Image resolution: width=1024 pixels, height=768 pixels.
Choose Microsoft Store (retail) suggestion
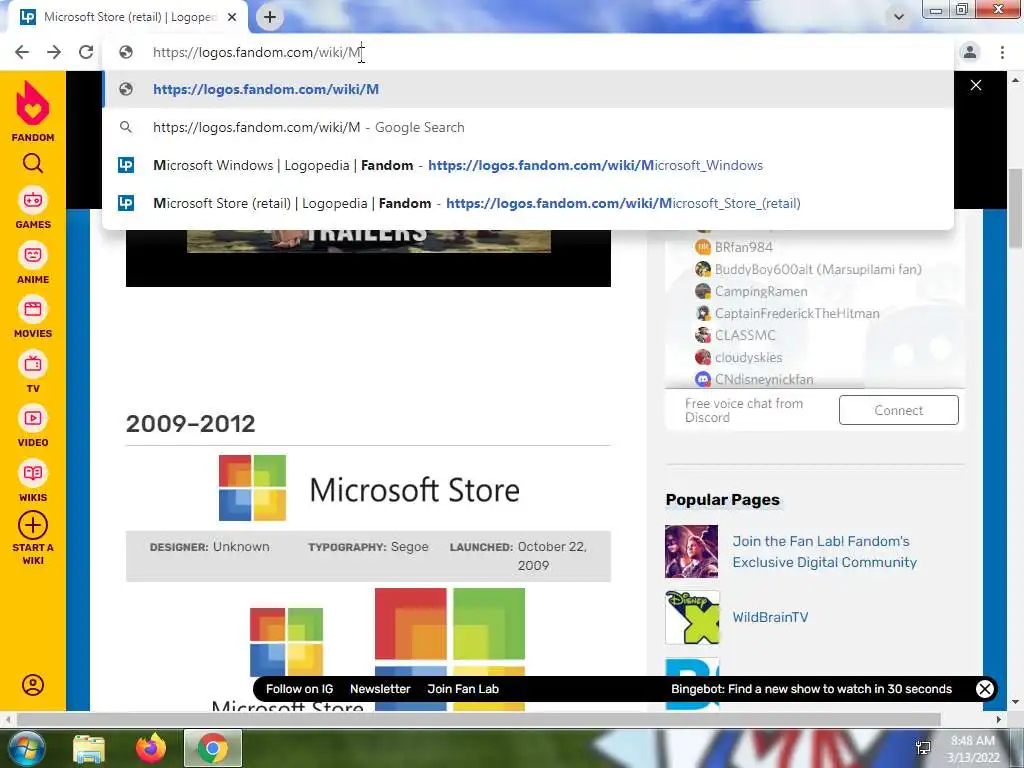(x=528, y=203)
